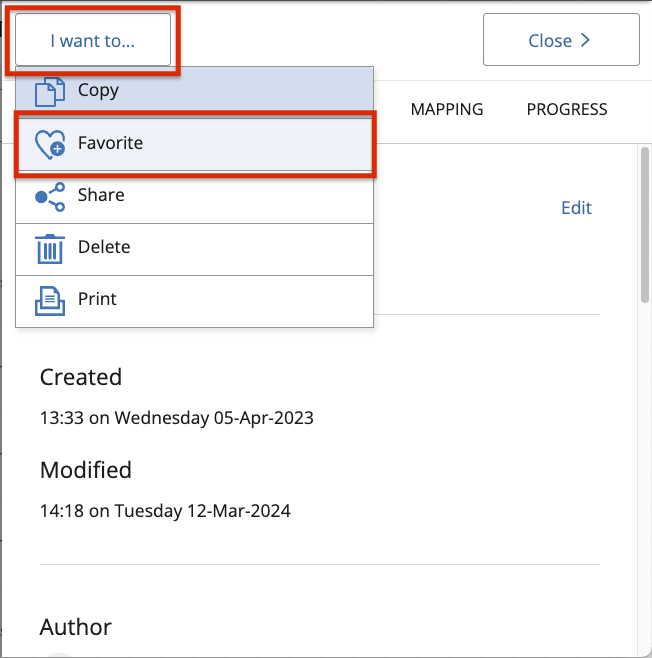Image resolution: width=652 pixels, height=658 pixels.
Task: Click the heart Favorite icon
Action: coord(50,144)
